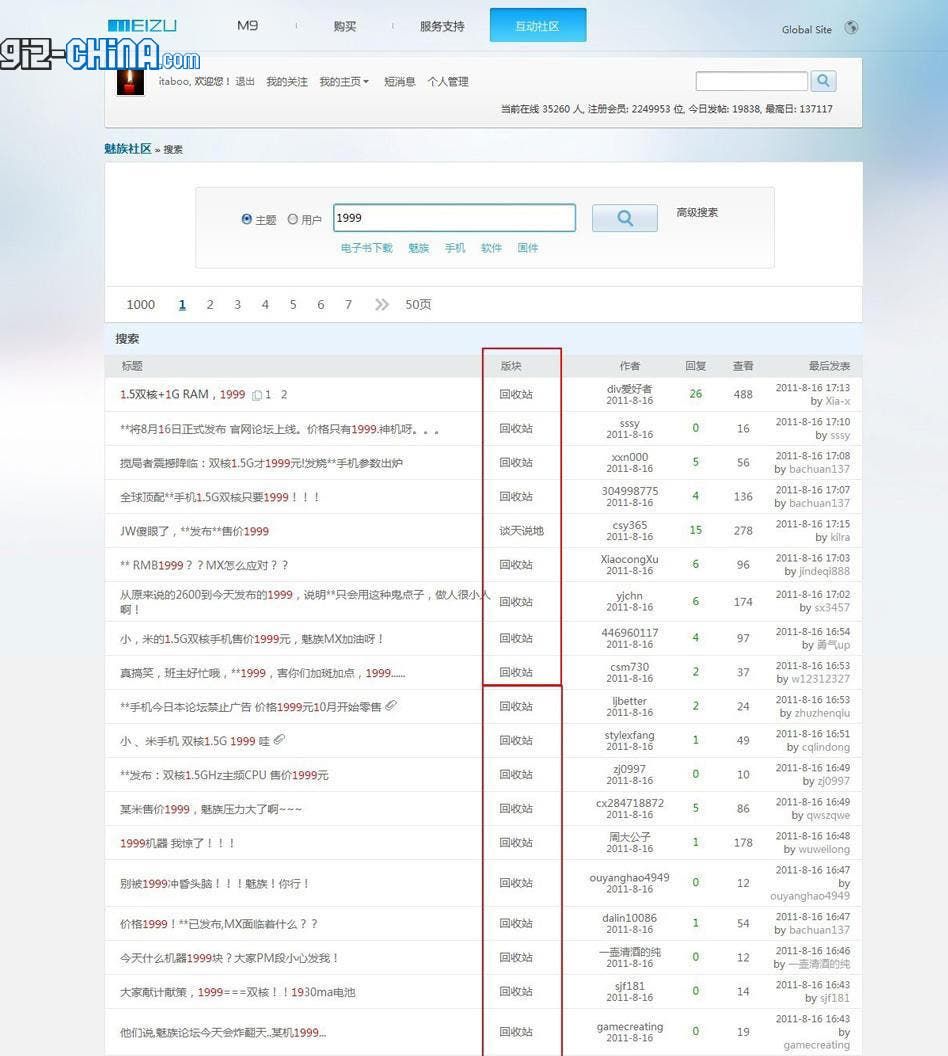The width and height of the screenshot is (948, 1056).
Task: Click author csy365
Action: pos(630,525)
